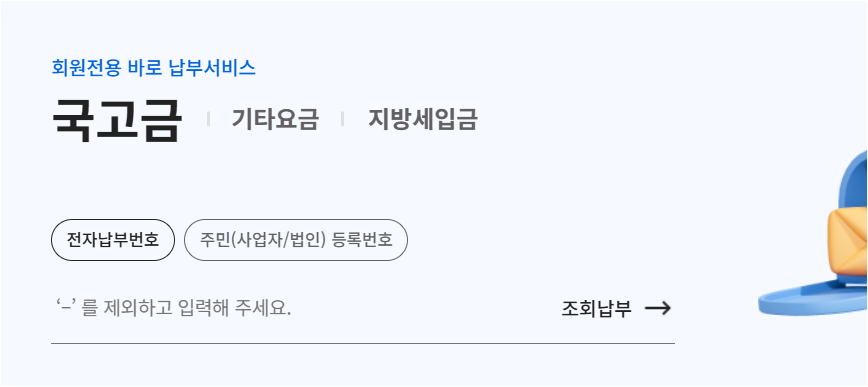Choose the 전자납부번호 option pill
The width and height of the screenshot is (868, 387).
(113, 240)
